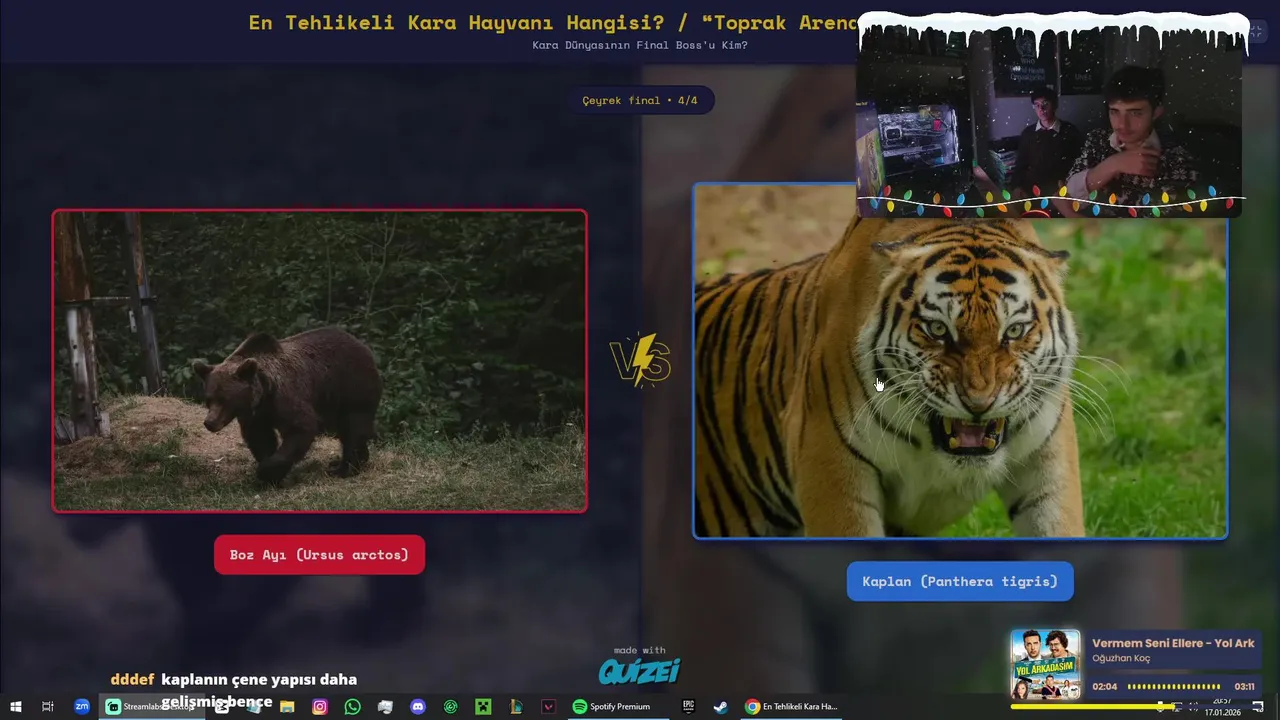Viewport: 1280px width, 720px height.
Task: Click the Çeyrek final 4/4 round badge
Action: [640, 100]
